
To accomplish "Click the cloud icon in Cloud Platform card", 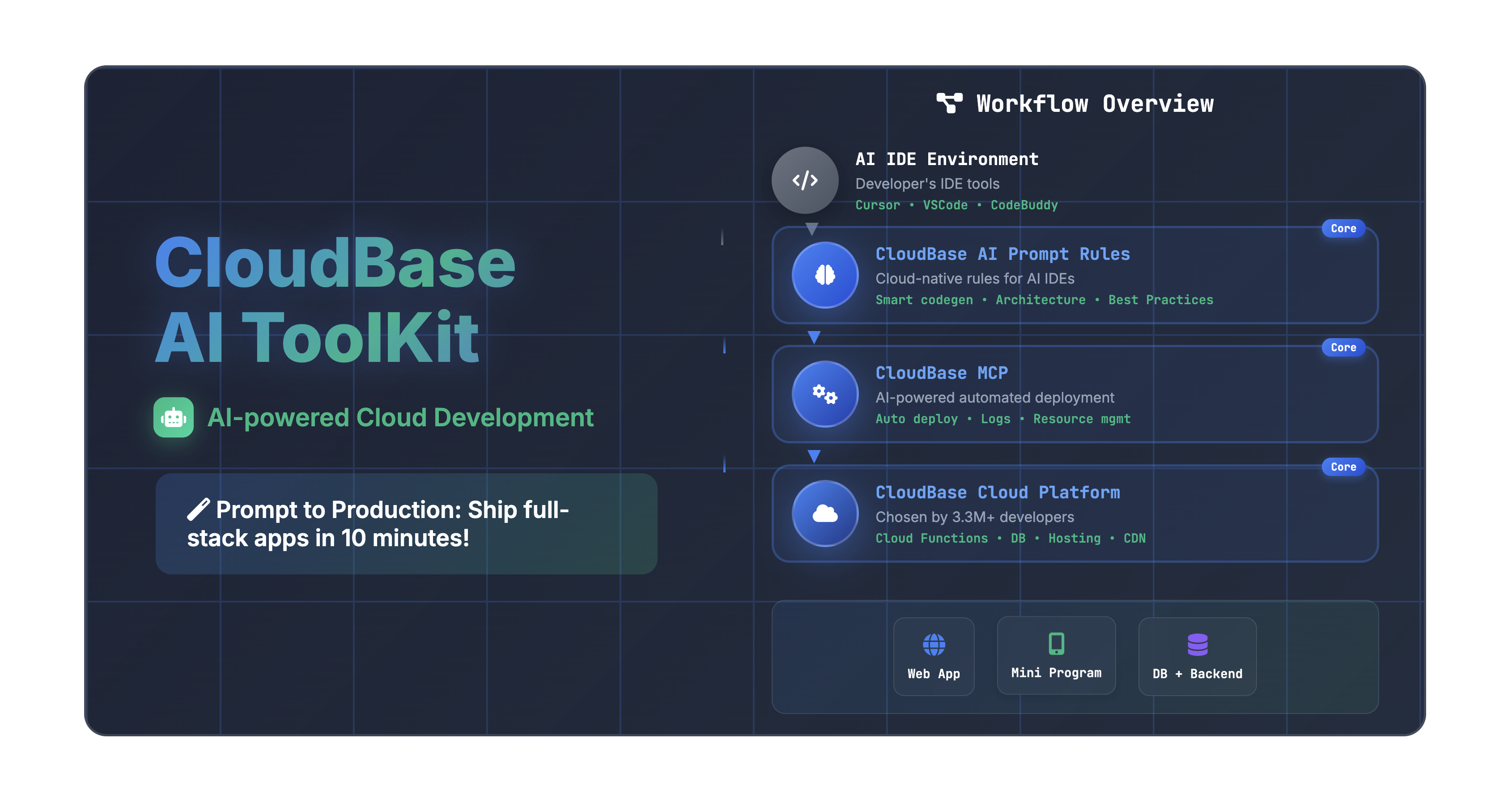I will click(825, 514).
